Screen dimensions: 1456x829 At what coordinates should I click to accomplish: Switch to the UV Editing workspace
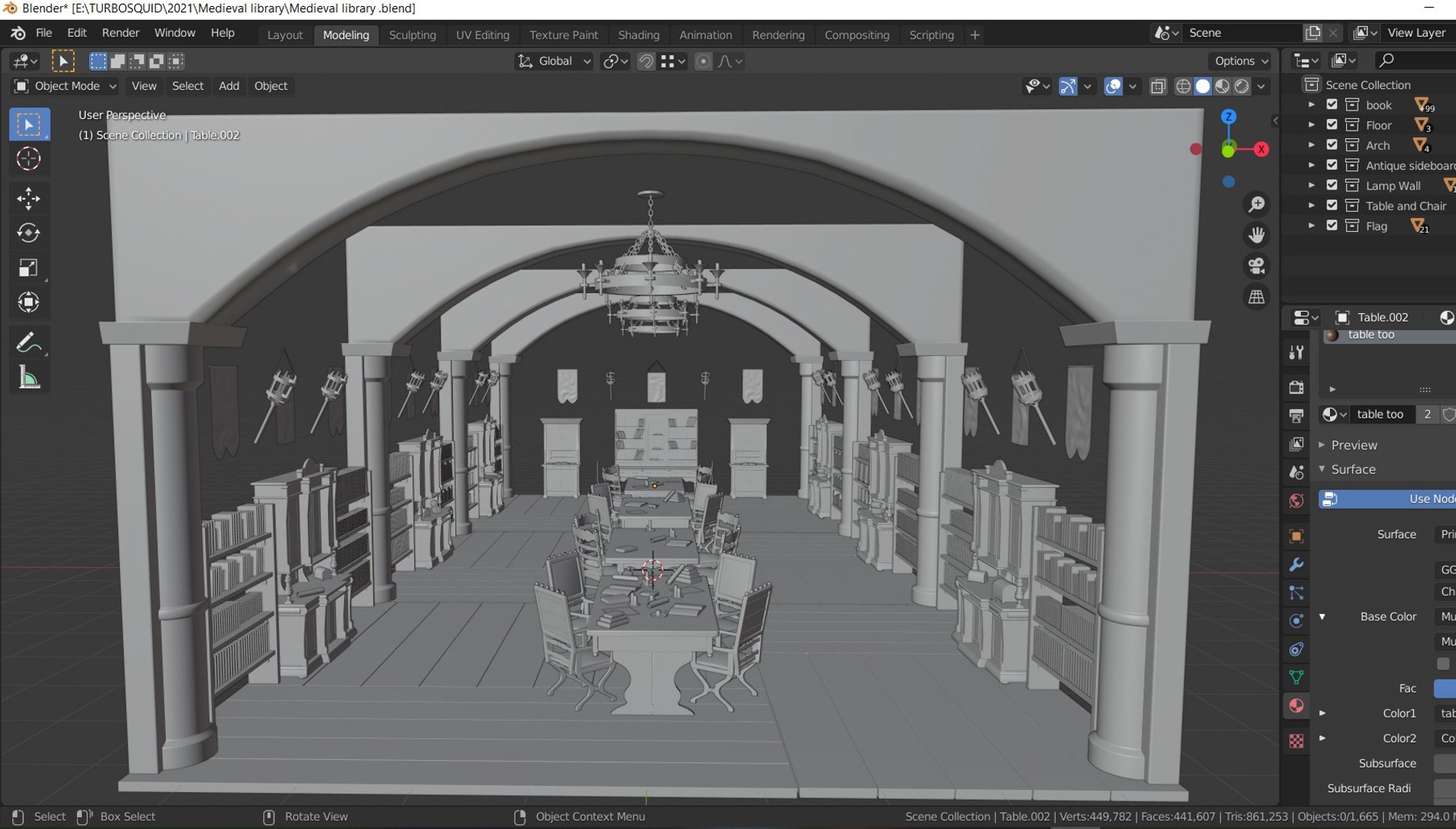click(x=482, y=35)
